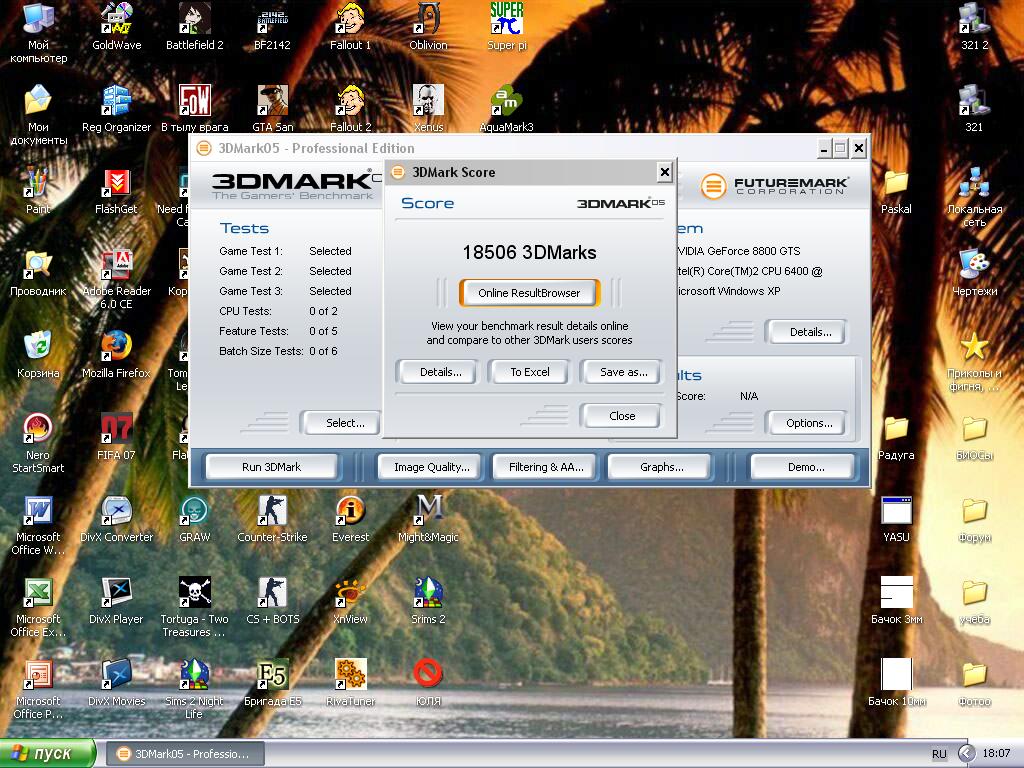Image resolution: width=1024 pixels, height=768 pixels.
Task: Open Oblivion shortcut
Action: click(428, 27)
